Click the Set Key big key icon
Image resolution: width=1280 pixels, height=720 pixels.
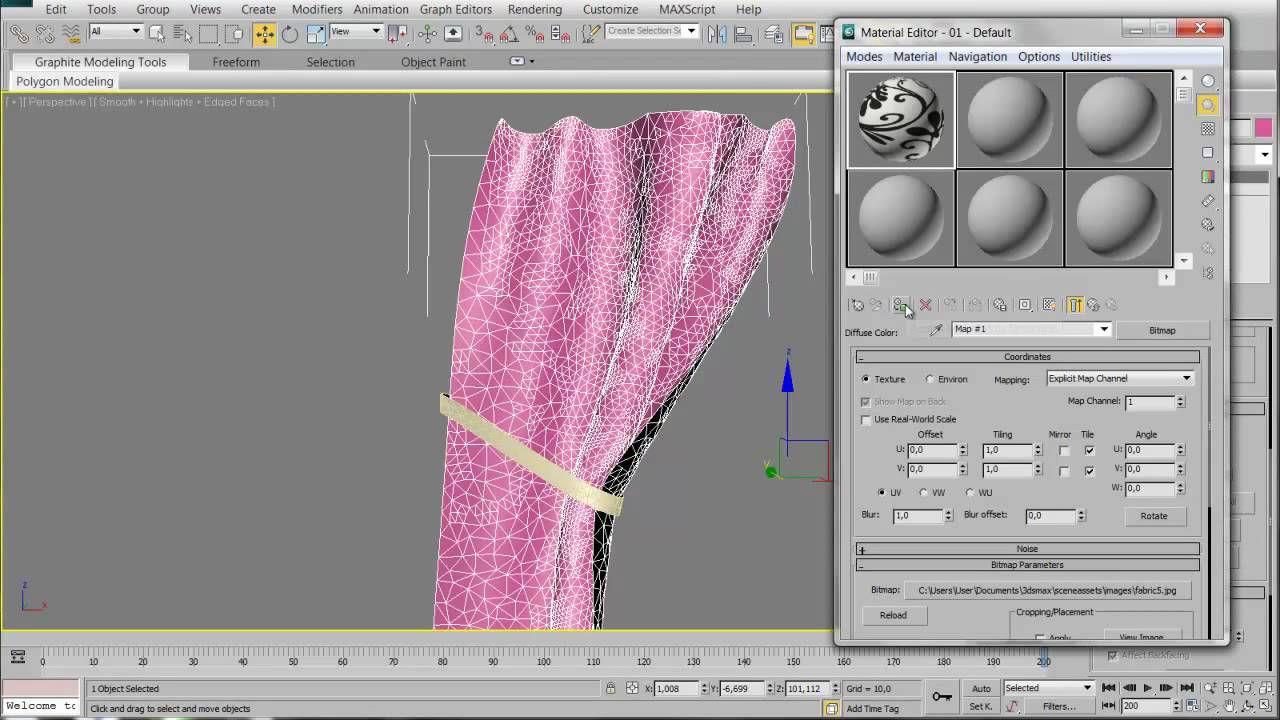pyautogui.click(x=942, y=696)
